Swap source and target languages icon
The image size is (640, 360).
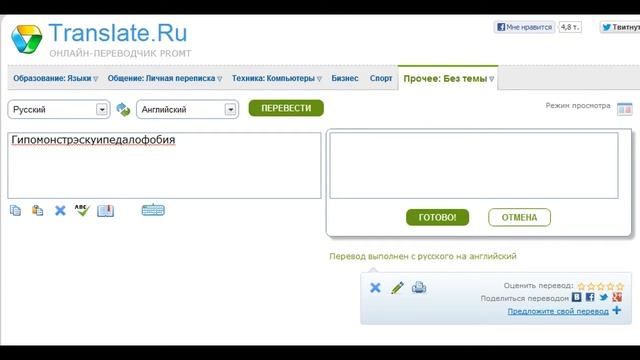[x=123, y=109]
